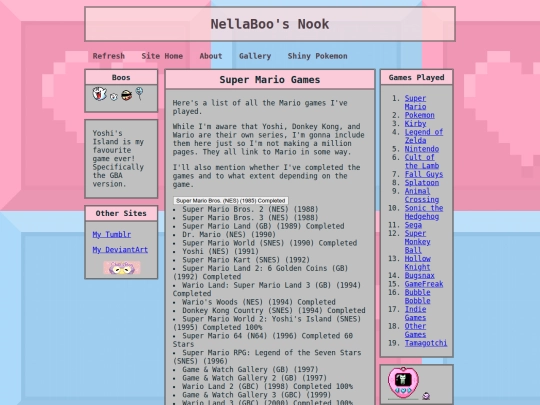The height and width of the screenshot is (405, 540).
Task: Click the Super Mario Land (GB) (1989) entry
Action: point(263,226)
